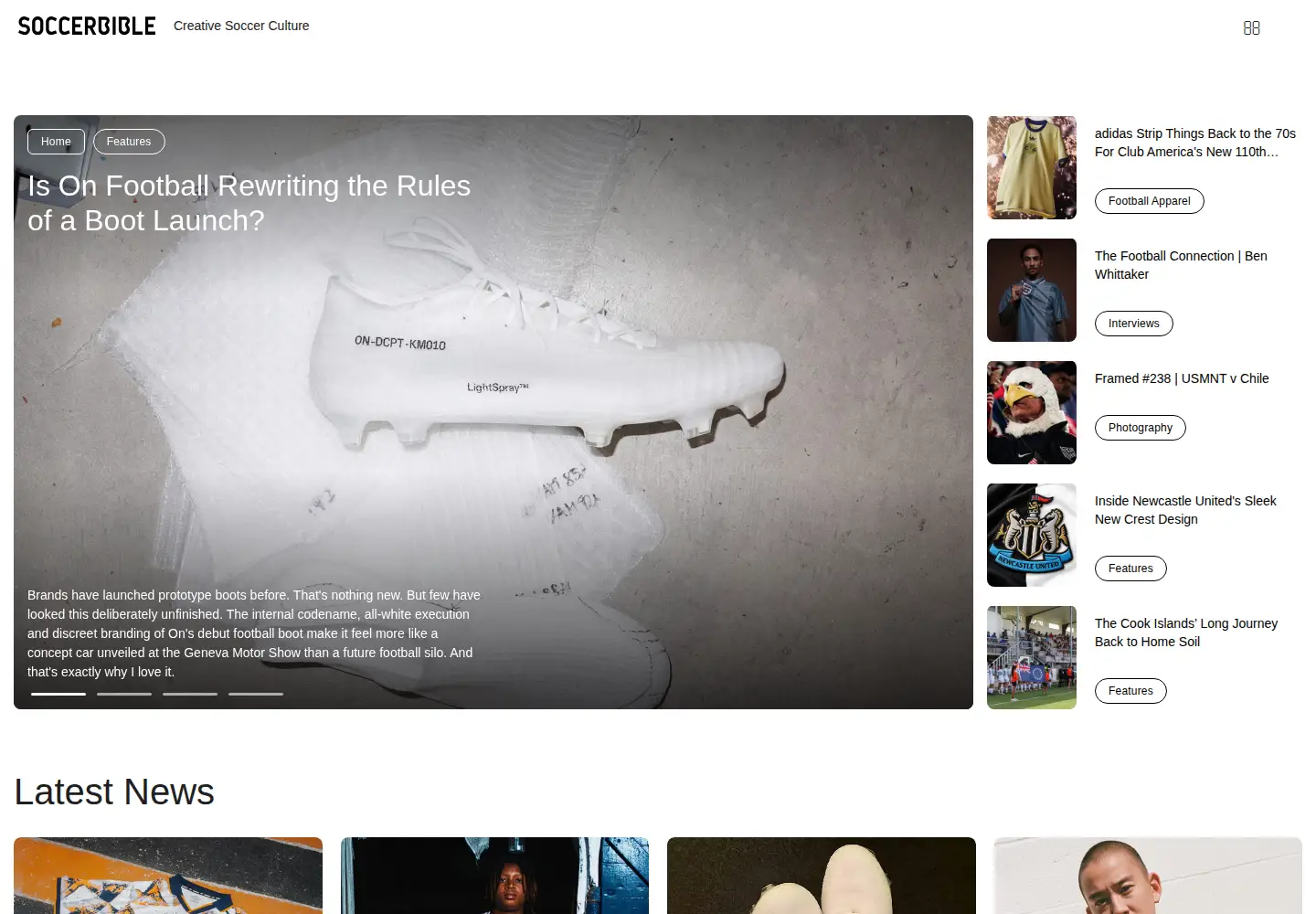The width and height of the screenshot is (1316, 914).
Task: Go to first carousel slide indicator
Action: pos(58,694)
